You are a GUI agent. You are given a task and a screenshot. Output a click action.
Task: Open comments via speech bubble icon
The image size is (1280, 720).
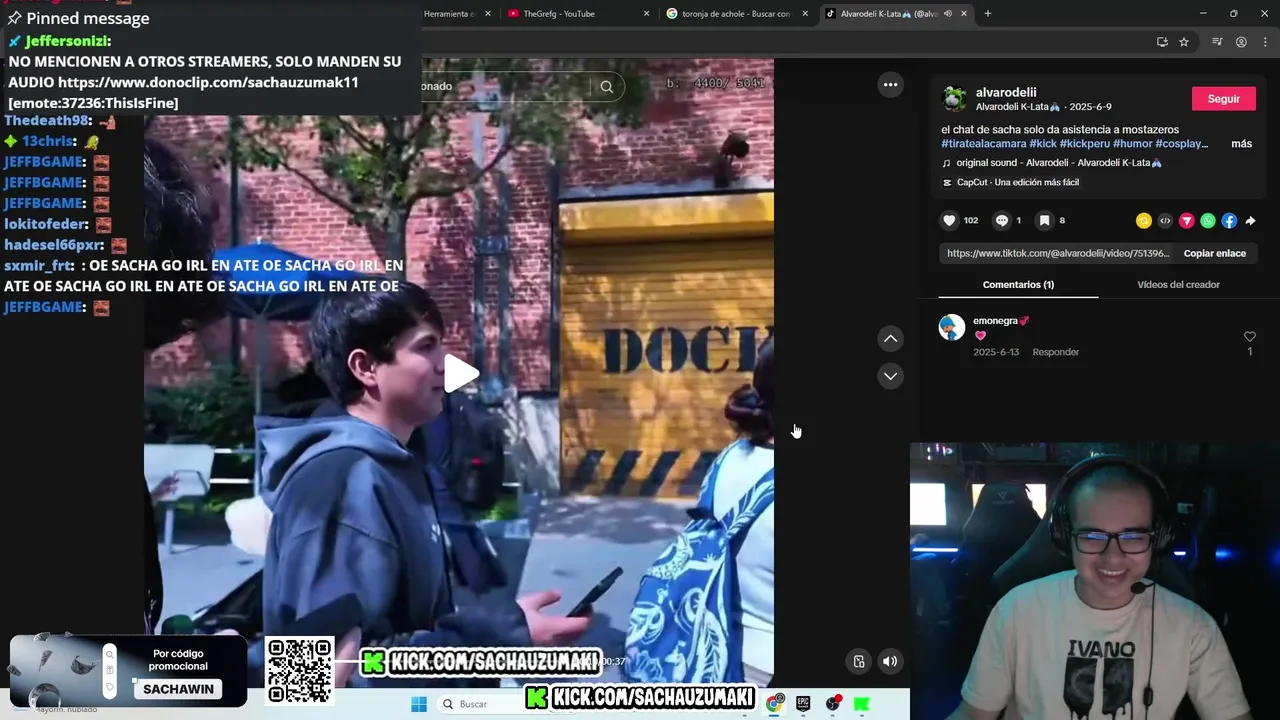(x=1001, y=221)
